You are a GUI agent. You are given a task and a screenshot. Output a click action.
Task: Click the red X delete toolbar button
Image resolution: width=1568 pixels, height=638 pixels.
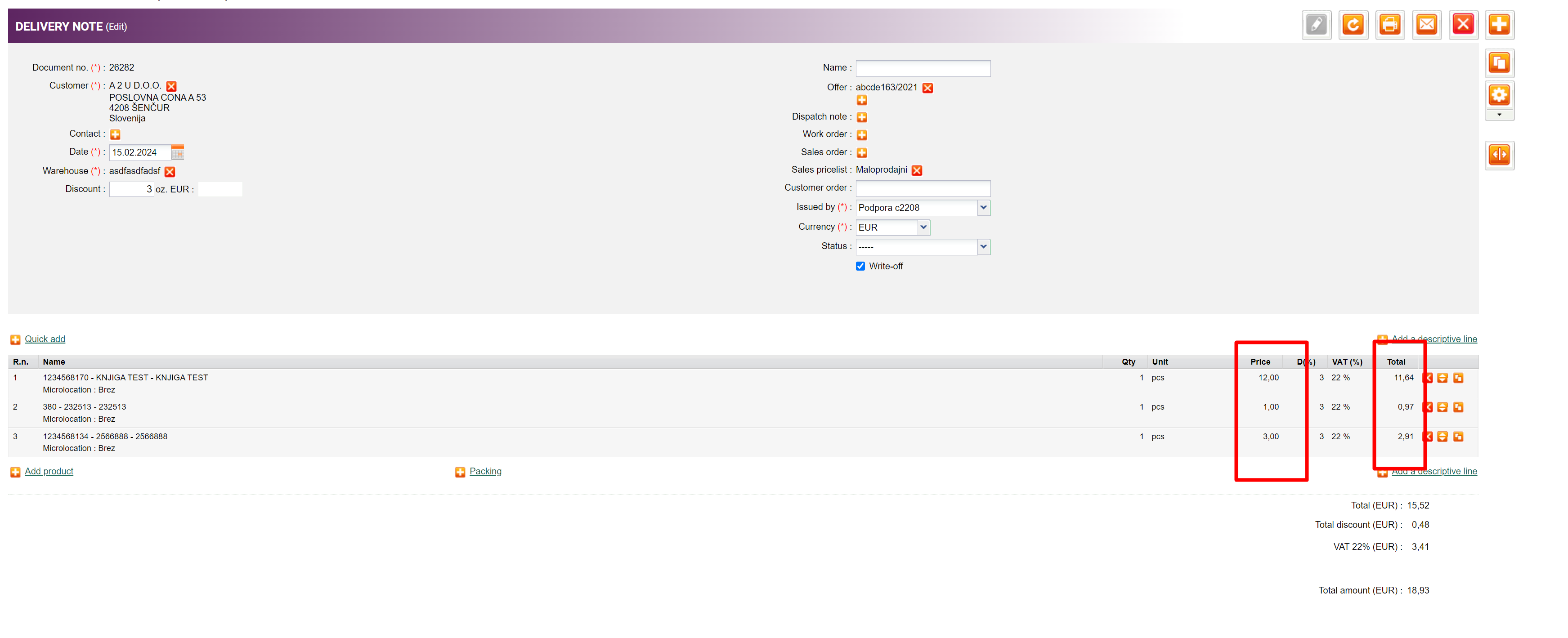point(1463,25)
